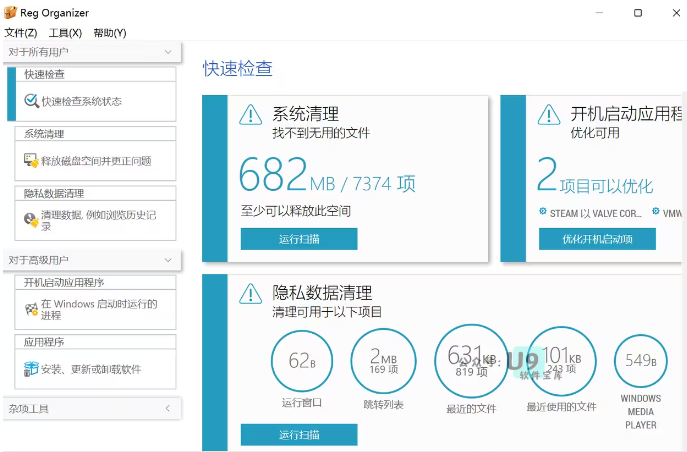Click the startup applications gear icon in sidebar
The image size is (687, 452).
(31, 309)
